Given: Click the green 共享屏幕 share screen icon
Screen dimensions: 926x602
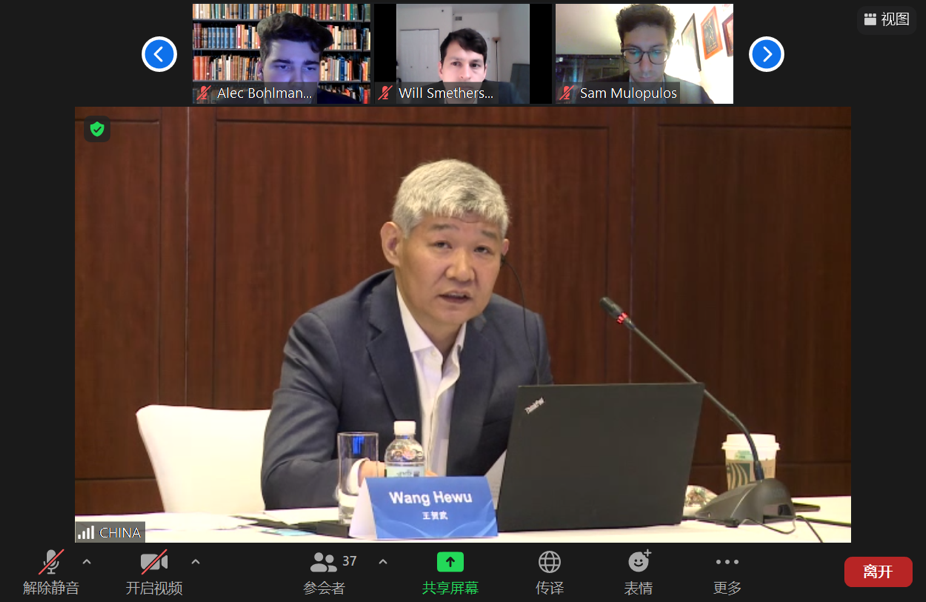Looking at the screenshot, I should click(450, 562).
